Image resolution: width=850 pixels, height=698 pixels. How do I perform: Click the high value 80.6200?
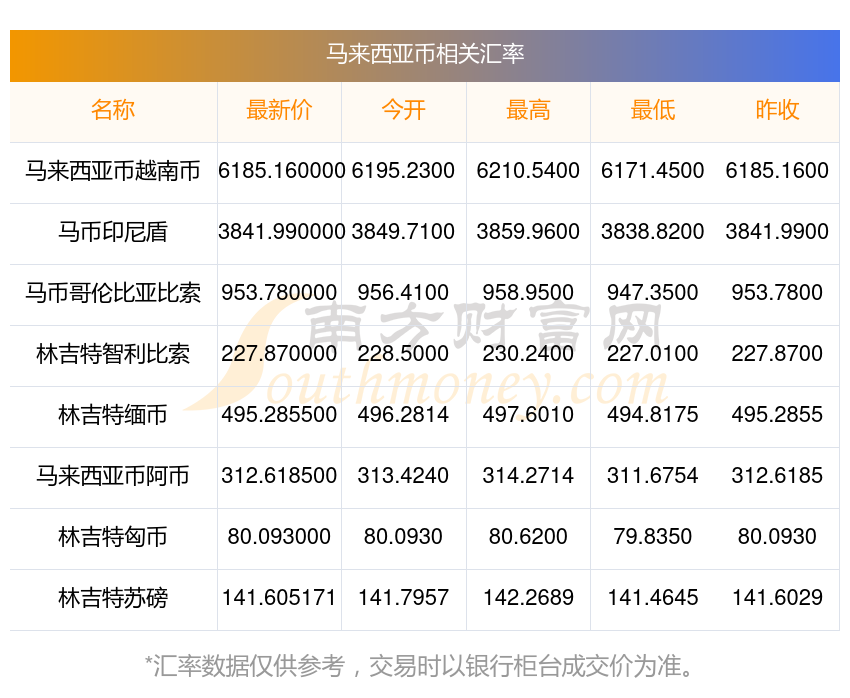point(528,537)
